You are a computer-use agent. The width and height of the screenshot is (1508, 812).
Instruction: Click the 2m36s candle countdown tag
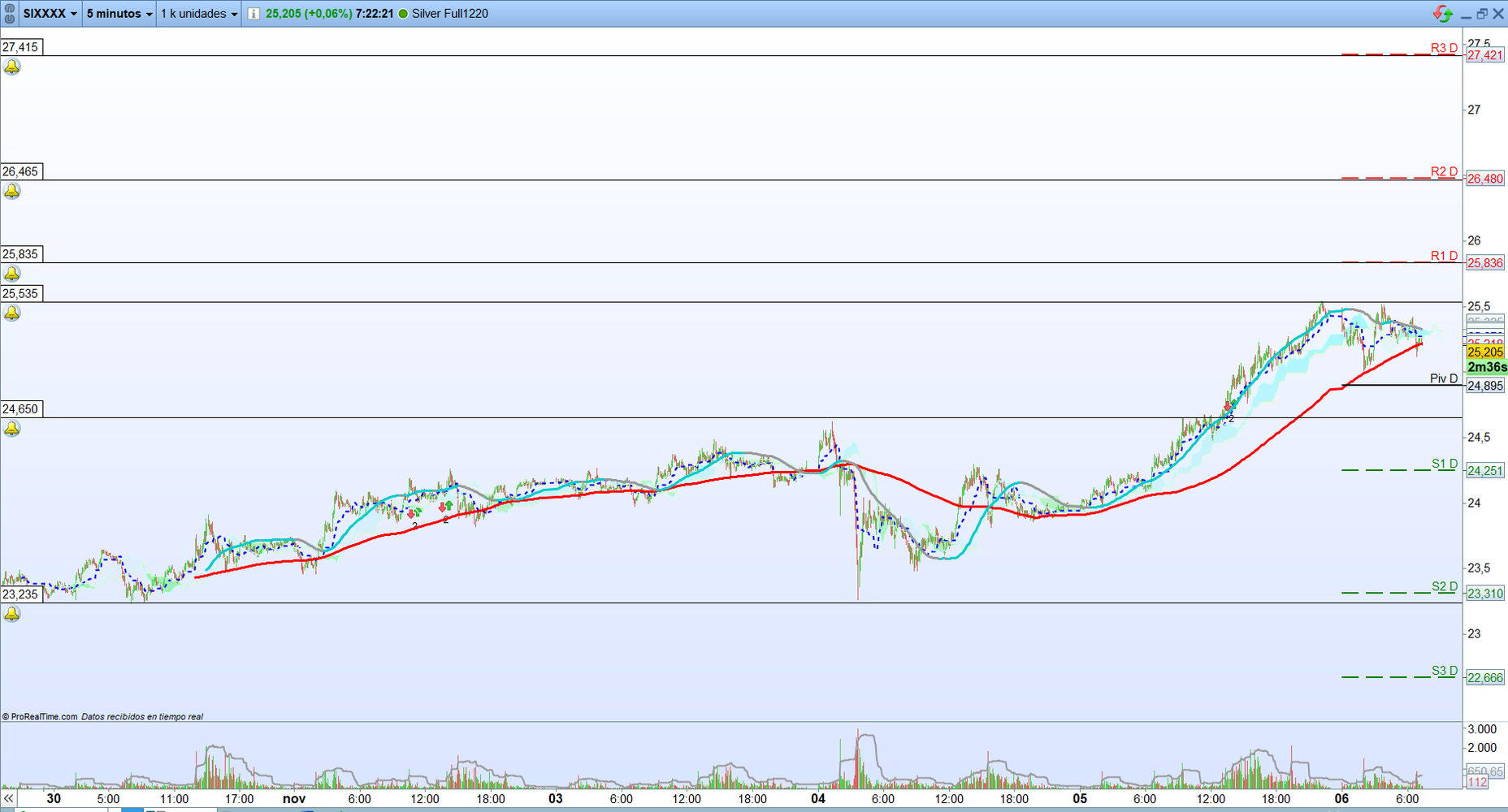[x=1487, y=367]
